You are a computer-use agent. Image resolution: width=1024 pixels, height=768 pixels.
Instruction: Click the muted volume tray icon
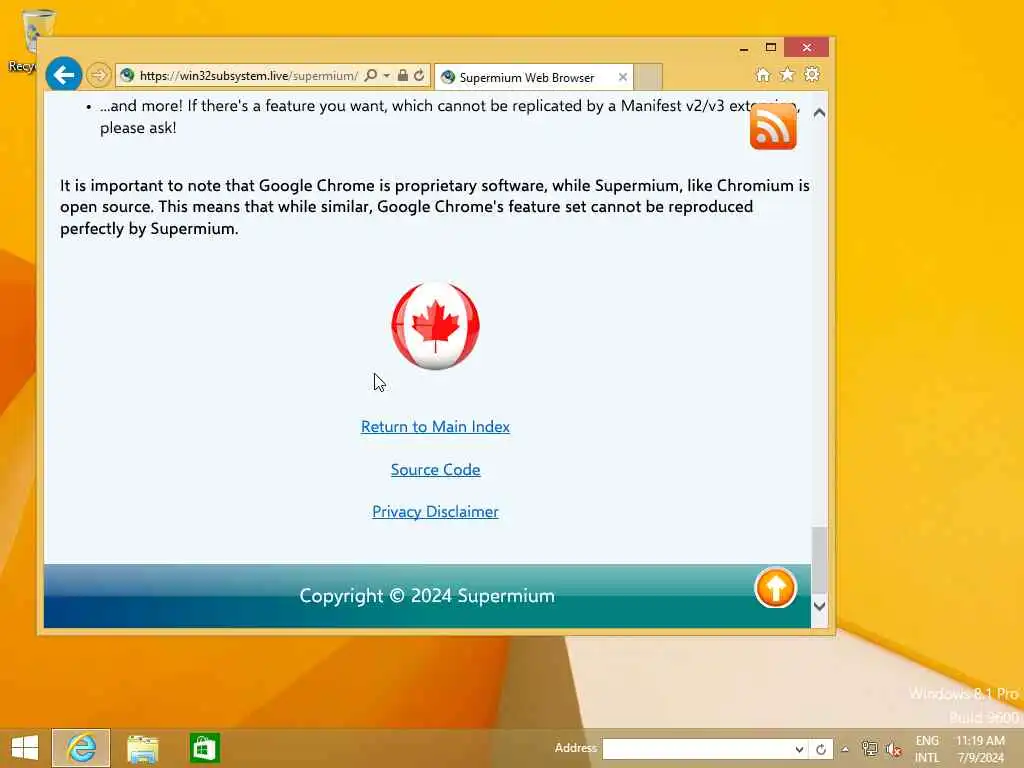[893, 749]
